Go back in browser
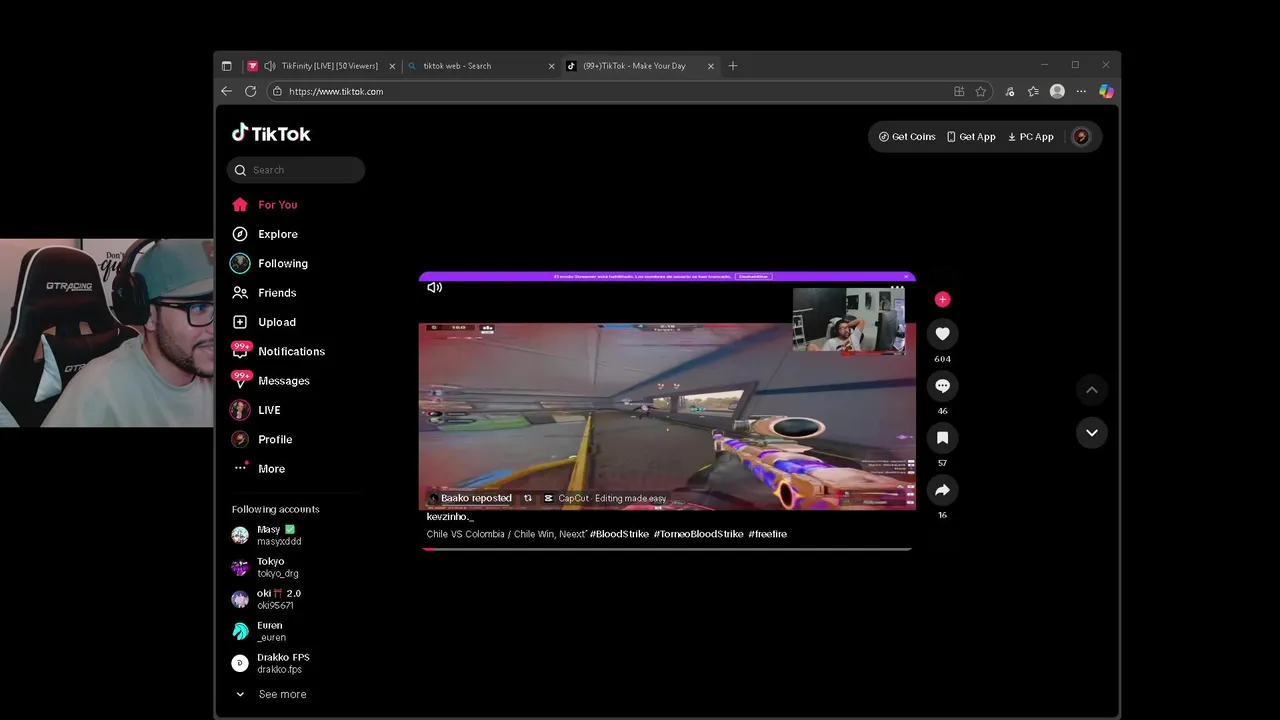1280x720 pixels. point(227,91)
